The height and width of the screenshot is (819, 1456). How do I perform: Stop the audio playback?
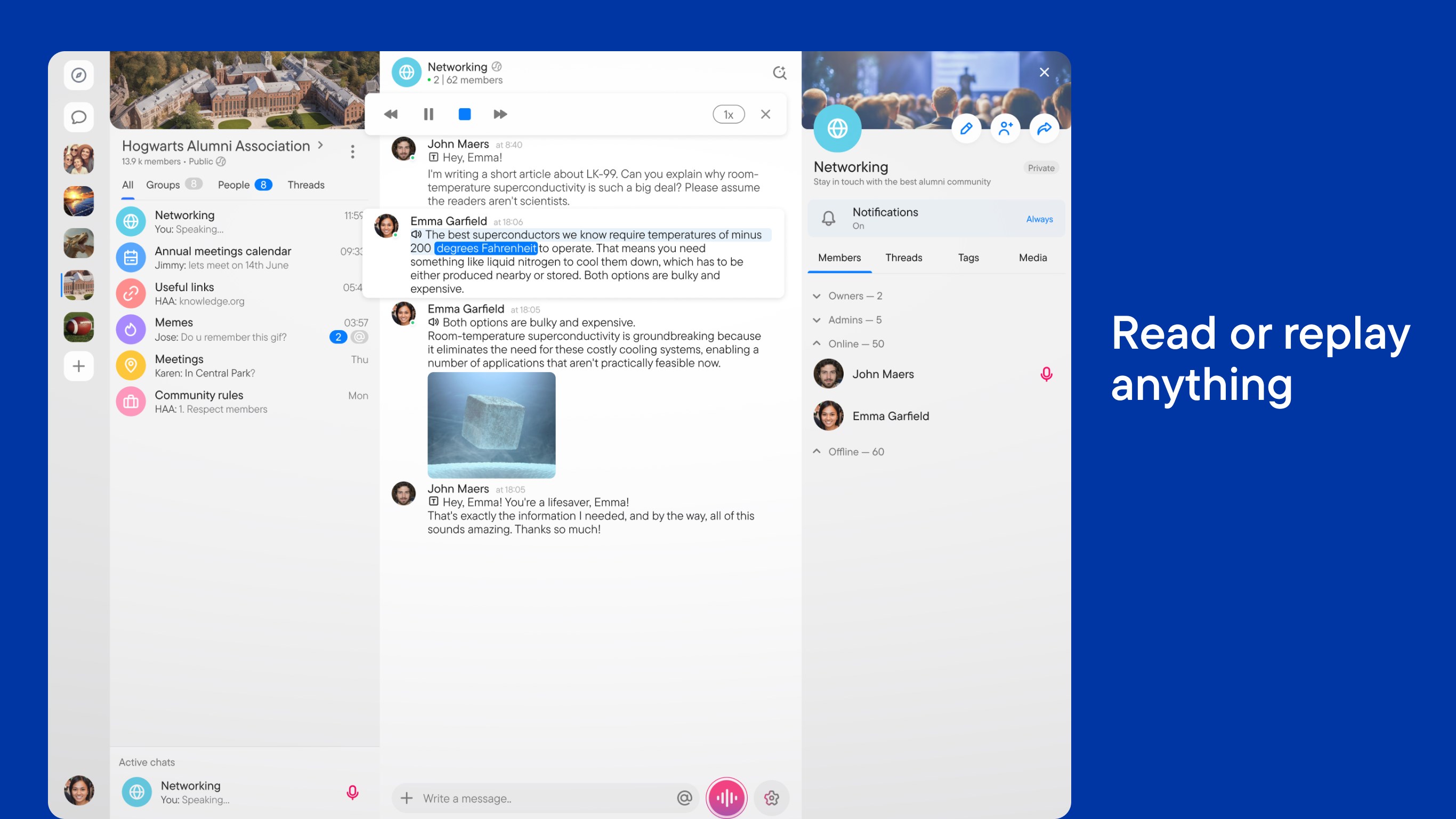coord(465,114)
